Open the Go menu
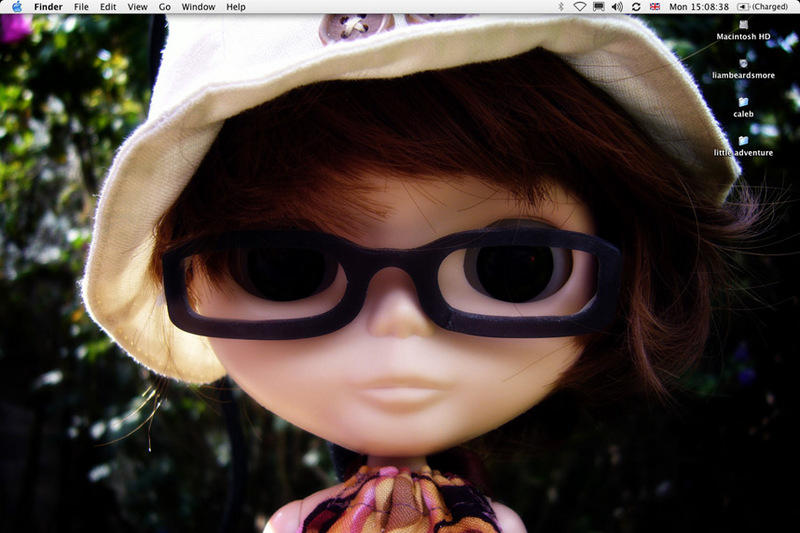The height and width of the screenshot is (533, 800). click(x=164, y=7)
